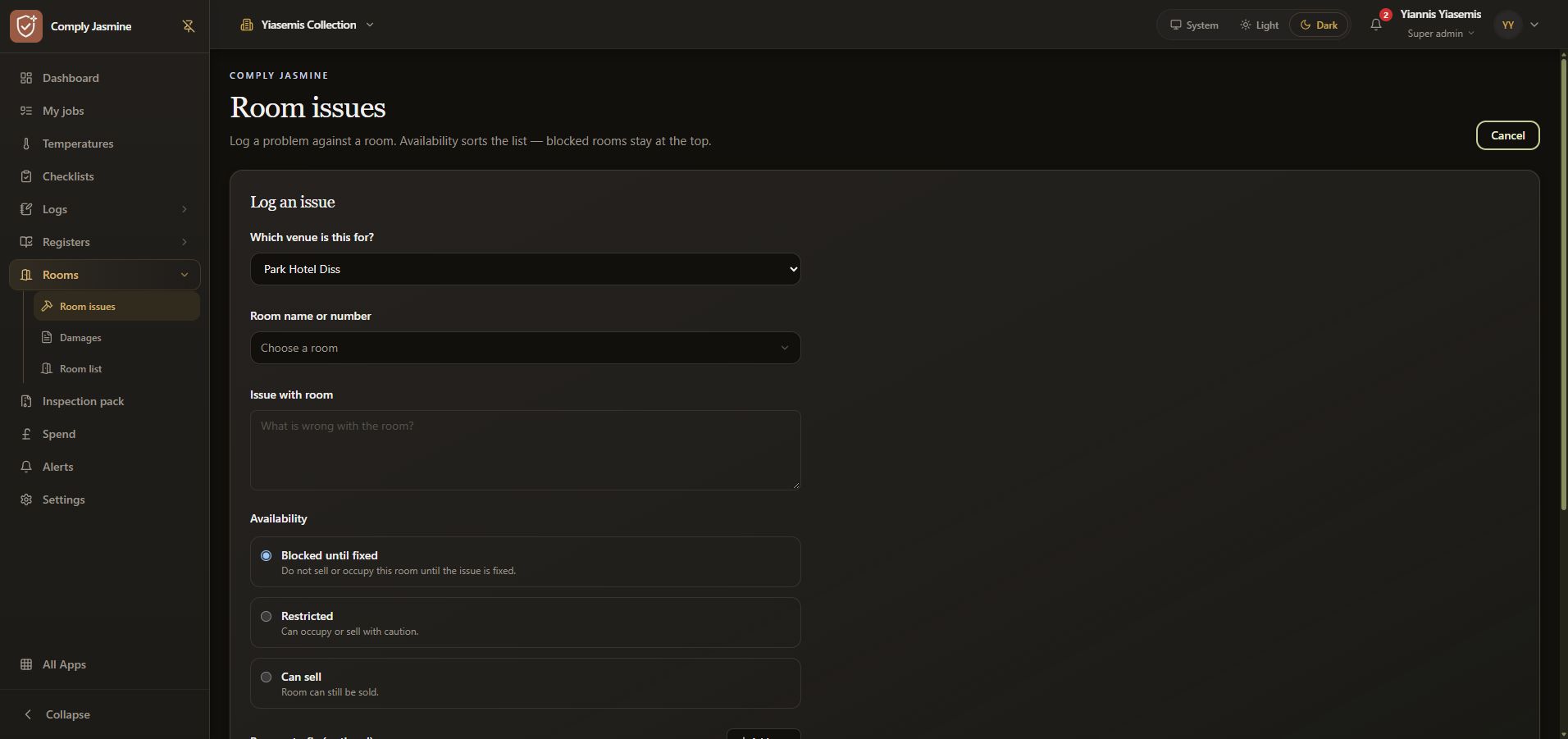This screenshot has height=739, width=1568.
Task: Click the Checklists clipboard icon
Action: [26, 176]
